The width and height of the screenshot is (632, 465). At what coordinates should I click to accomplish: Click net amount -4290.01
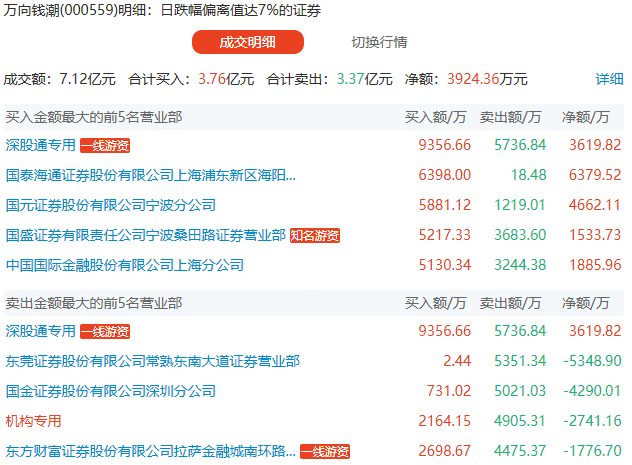[592, 391]
